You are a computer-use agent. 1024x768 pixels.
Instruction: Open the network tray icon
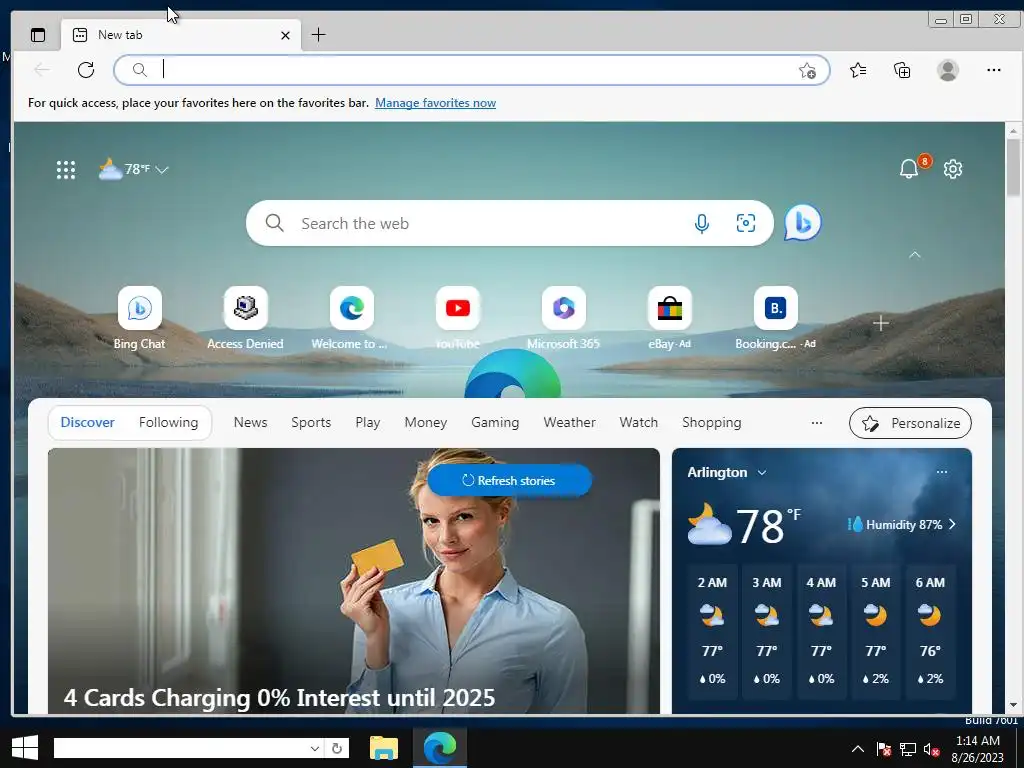908,749
